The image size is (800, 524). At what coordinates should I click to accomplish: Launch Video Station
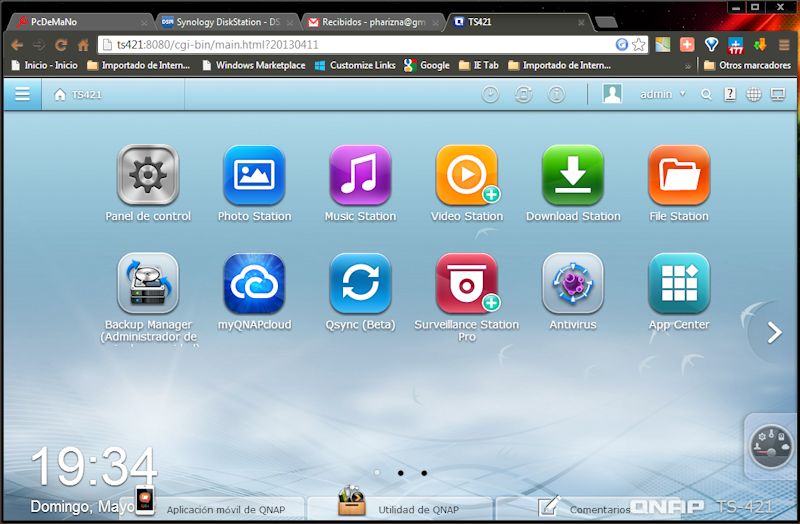(467, 175)
